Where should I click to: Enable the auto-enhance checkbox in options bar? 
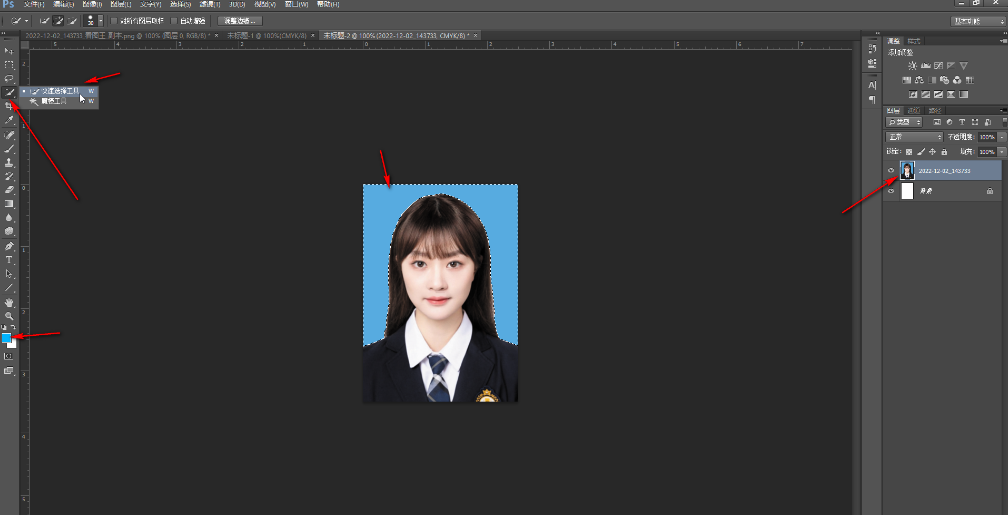[x=175, y=20]
